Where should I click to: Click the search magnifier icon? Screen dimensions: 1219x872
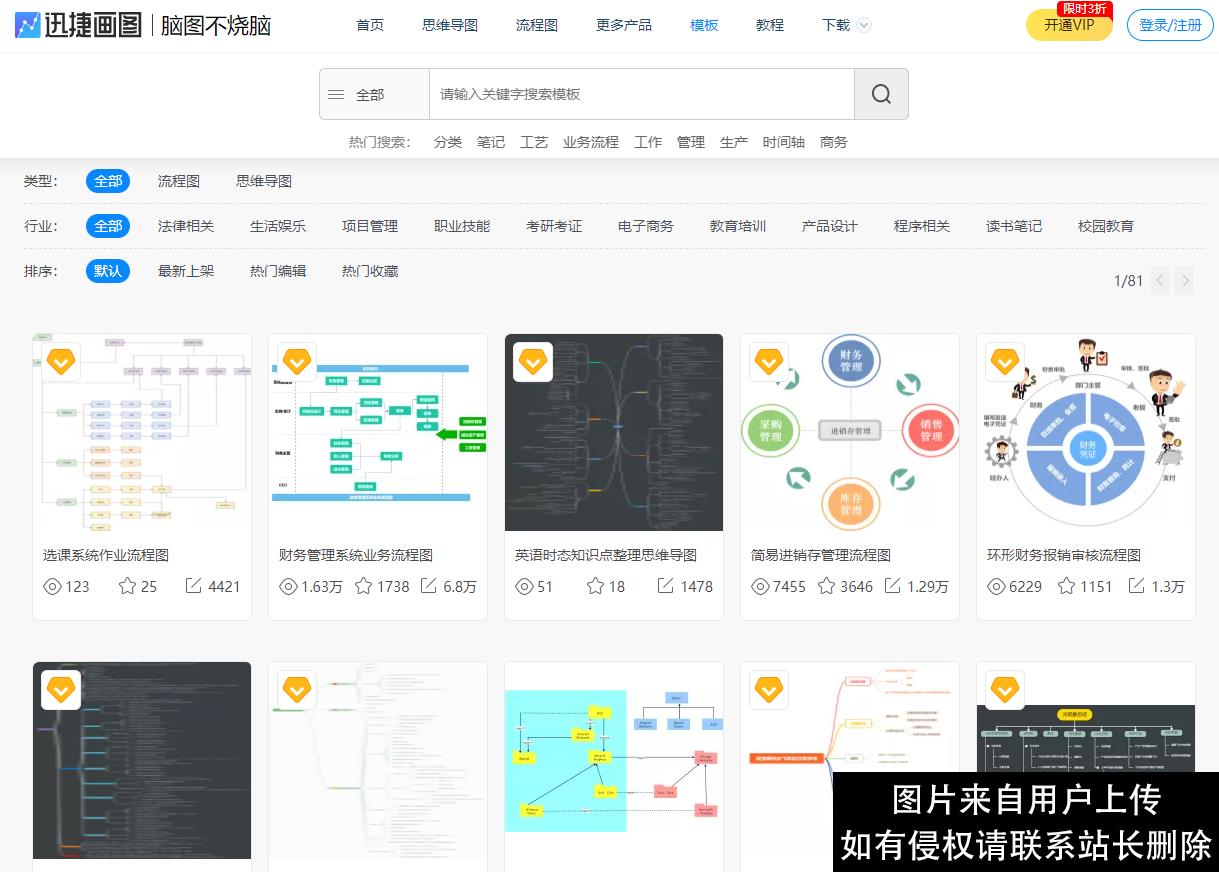(880, 93)
